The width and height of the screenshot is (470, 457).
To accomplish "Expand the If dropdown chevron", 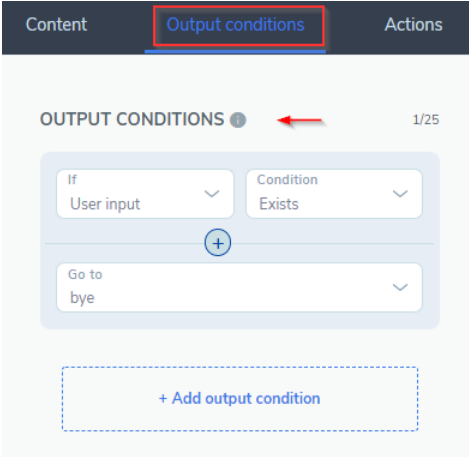I will point(212,194).
